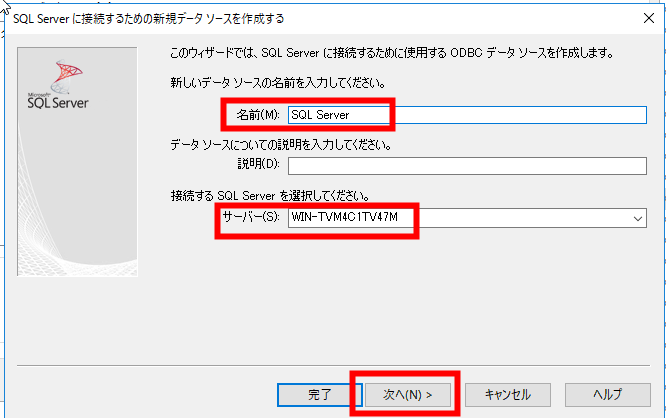
Task: Cancel the wizard via キャンセル button
Action: 508,395
